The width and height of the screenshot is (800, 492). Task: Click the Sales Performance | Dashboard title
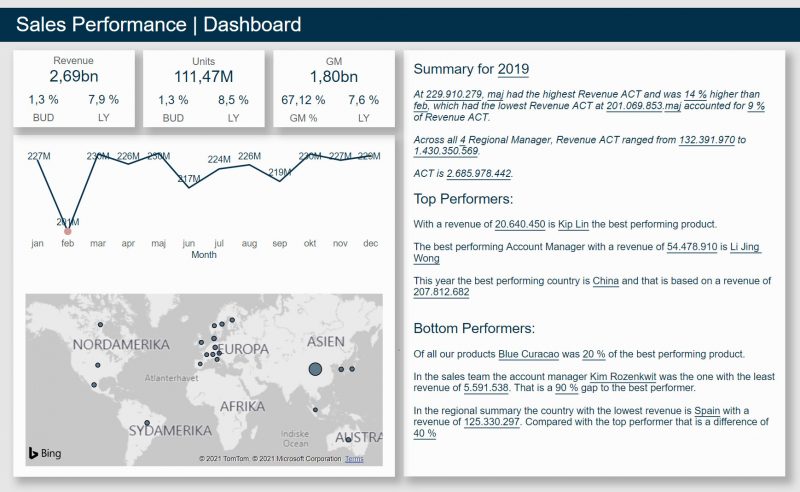159,24
